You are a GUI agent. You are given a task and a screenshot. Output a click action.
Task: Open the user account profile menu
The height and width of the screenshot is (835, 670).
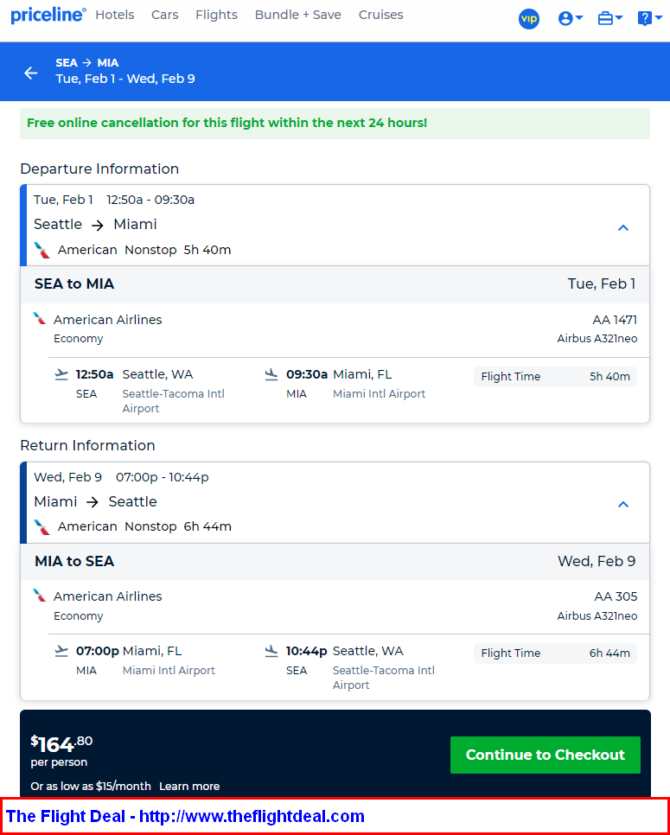[570, 19]
